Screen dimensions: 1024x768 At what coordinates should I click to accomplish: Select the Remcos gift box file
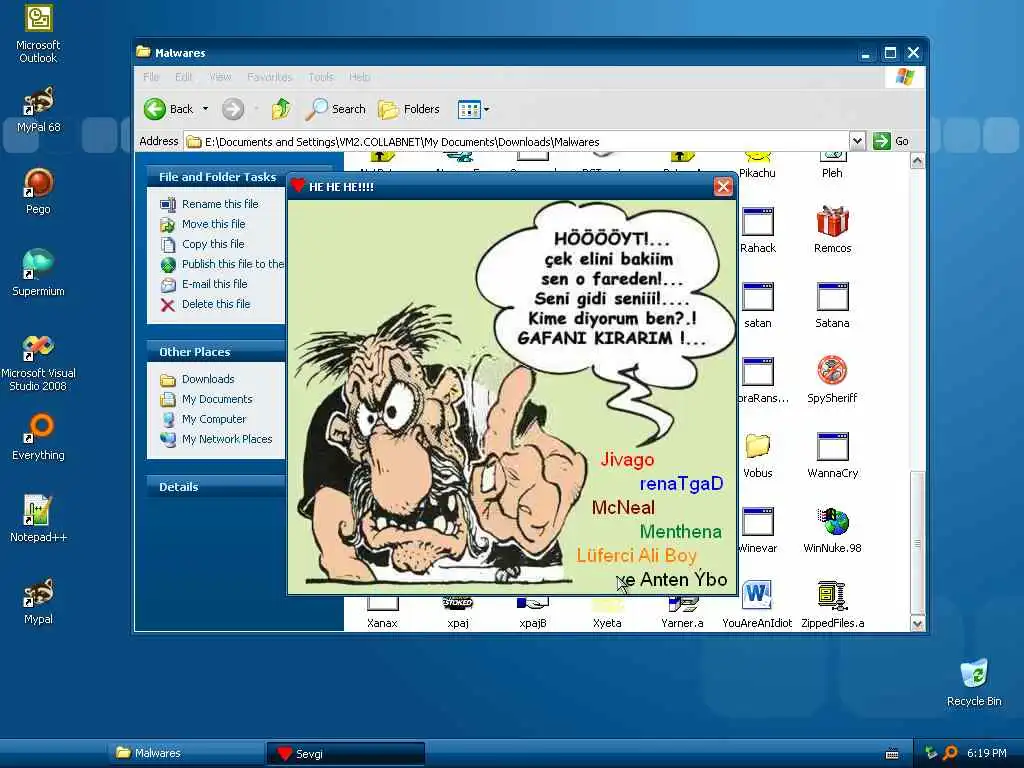(832, 229)
